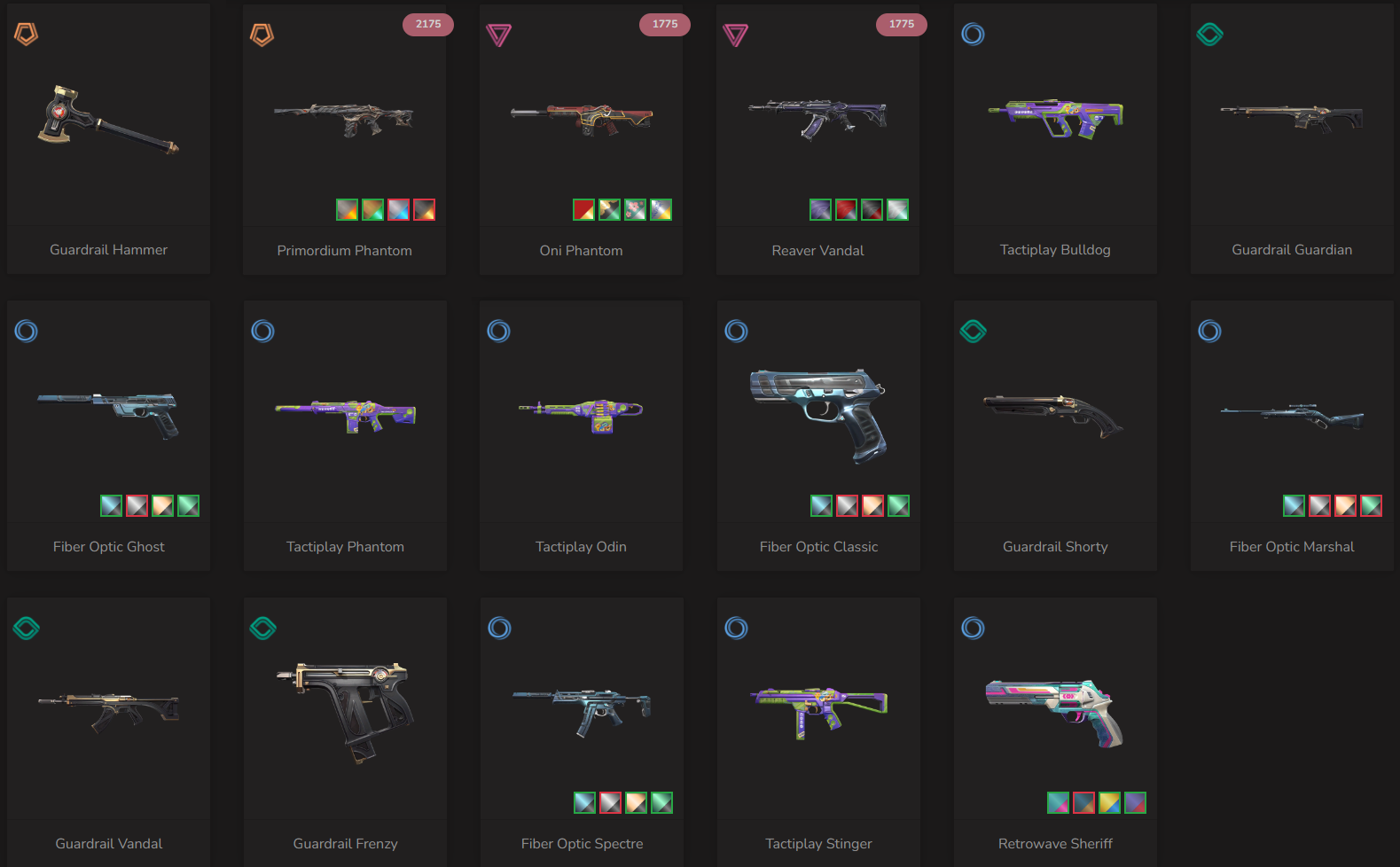Choose the purple first variant of Reaver Vandal
The image size is (1400, 867).
(x=820, y=210)
